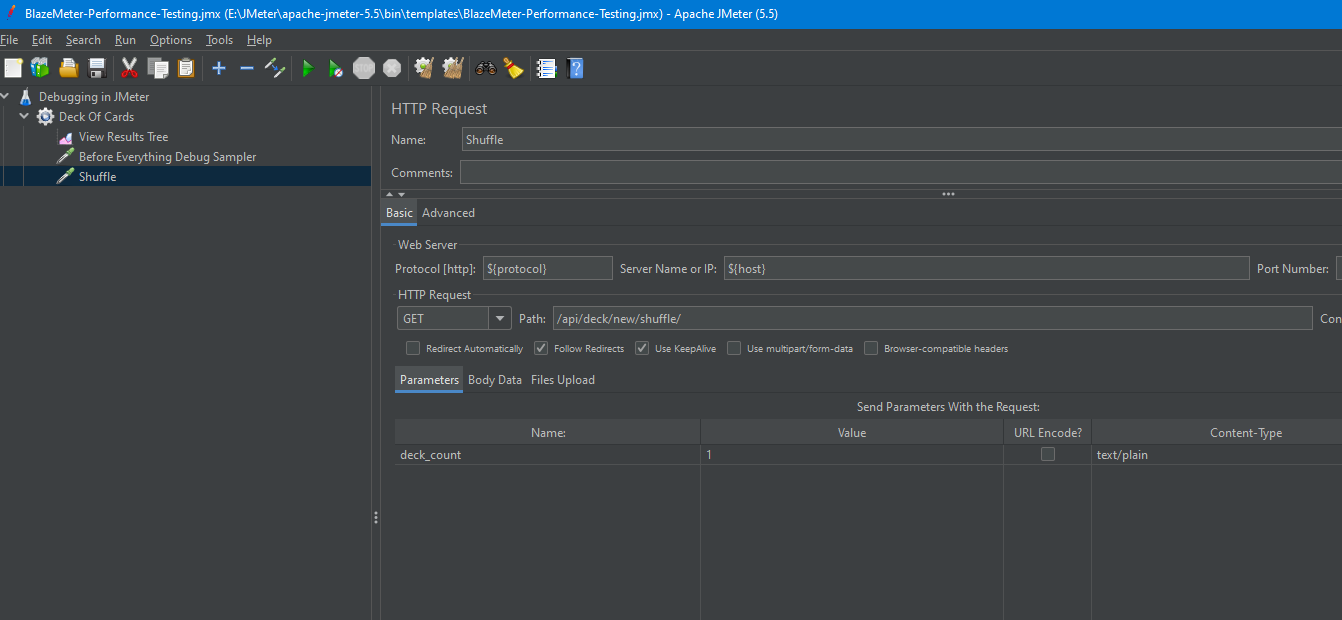The image size is (1342, 620).
Task: Enable Use multipart/form-data checkbox
Action: 734,348
